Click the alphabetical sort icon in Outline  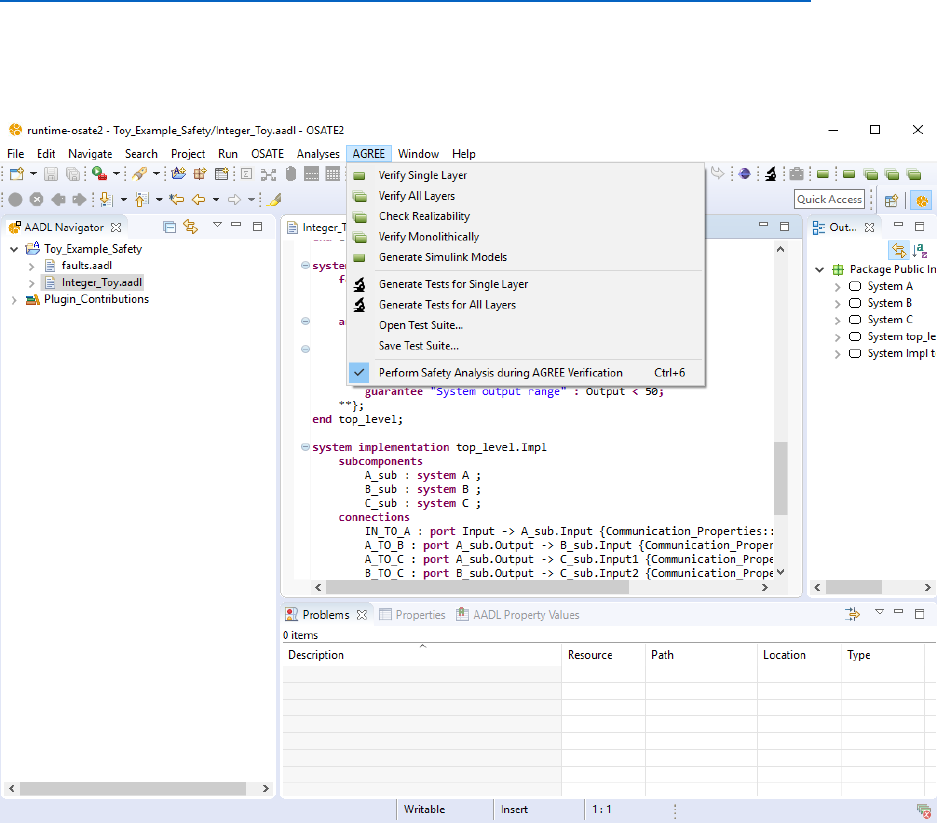click(919, 251)
